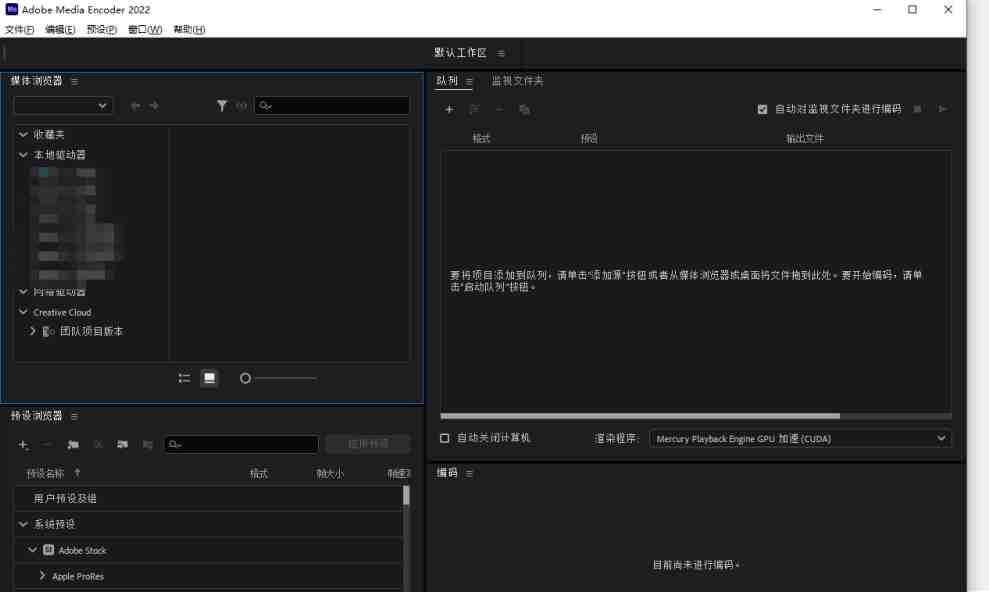Toggle automatic encoding of watch folders checkbox
Screen dimensions: 989x592
[762, 109]
